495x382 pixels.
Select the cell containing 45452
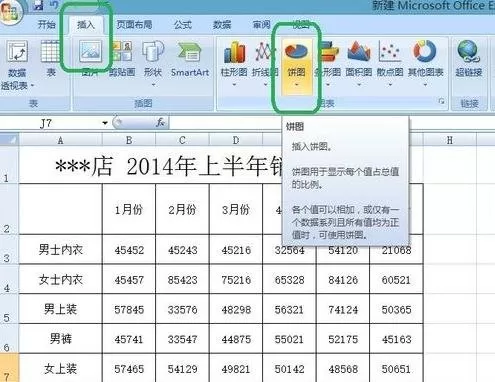pyautogui.click(x=129, y=250)
